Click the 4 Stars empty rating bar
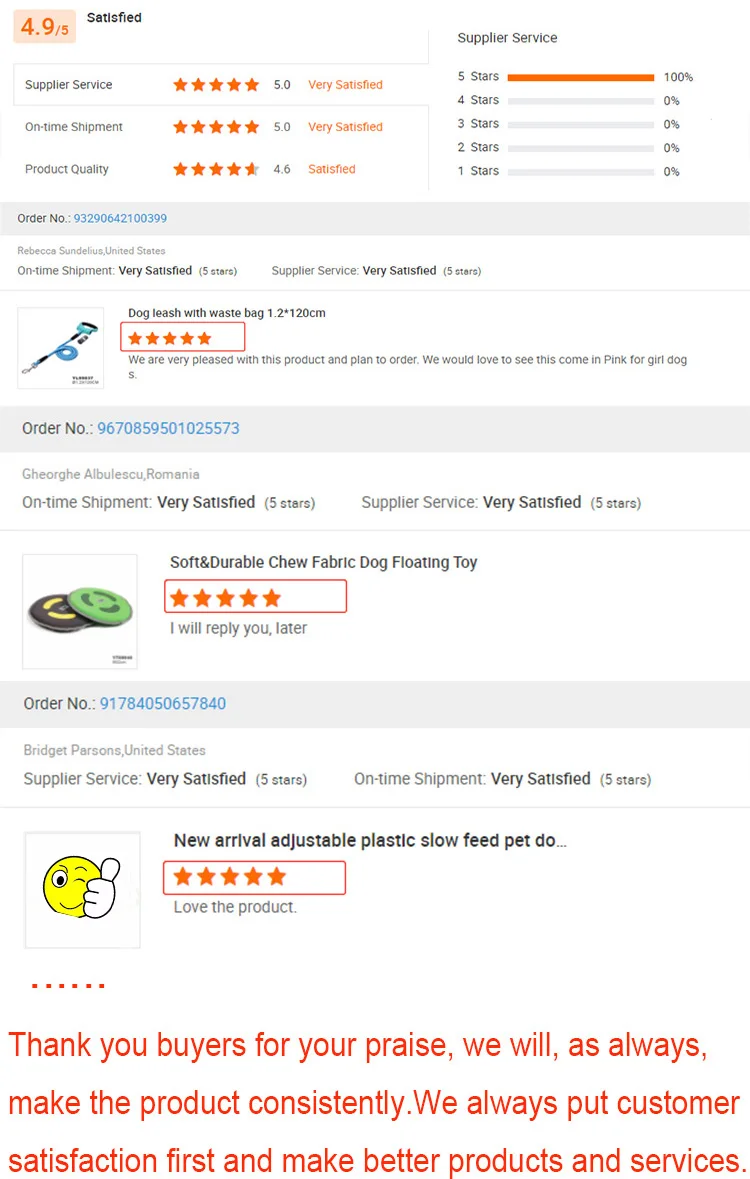 581,101
